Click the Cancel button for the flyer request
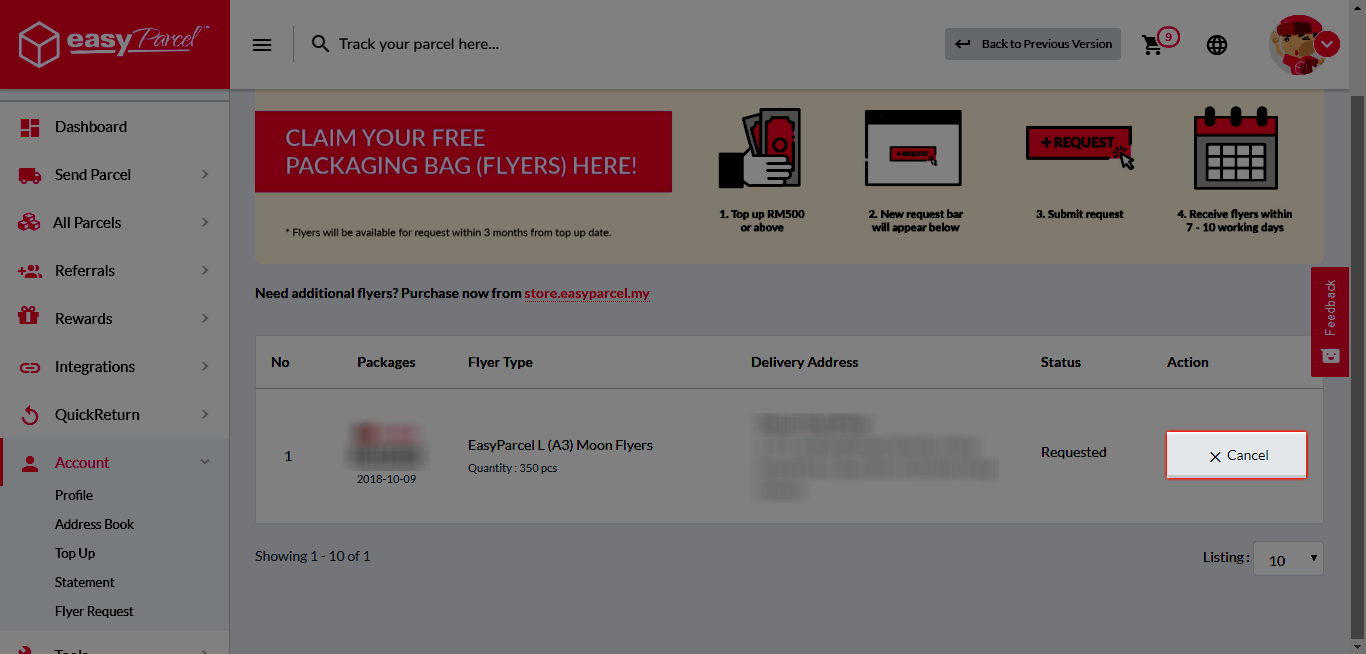1366x654 pixels. tap(1236, 455)
